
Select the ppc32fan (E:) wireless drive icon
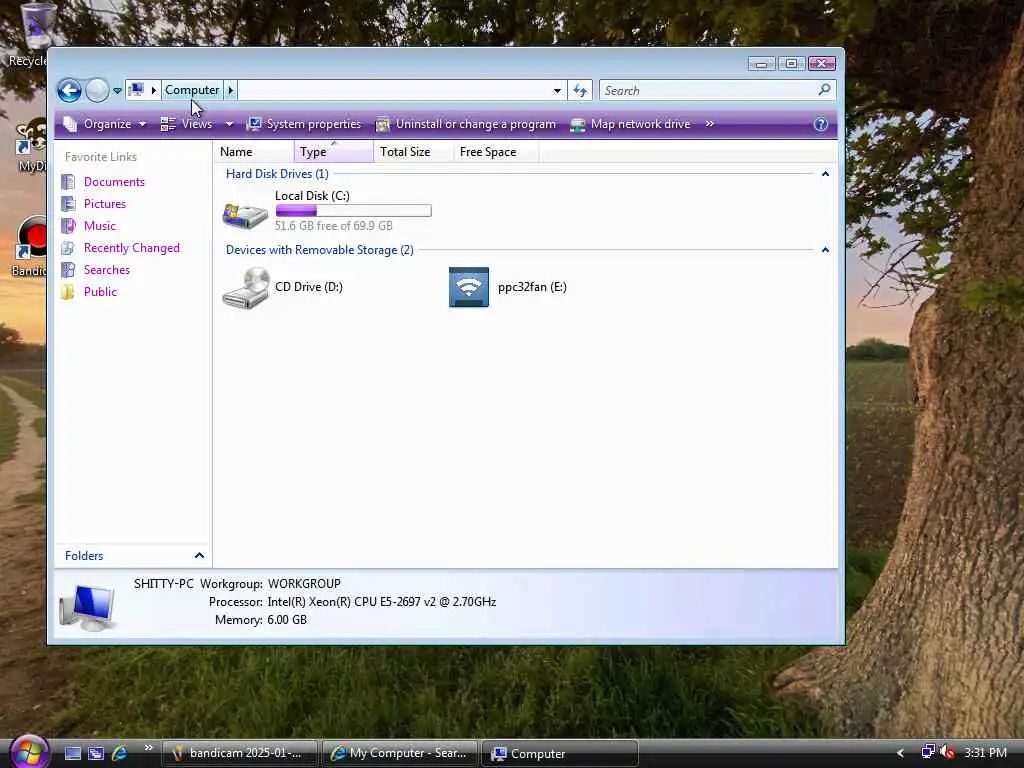[468, 287]
